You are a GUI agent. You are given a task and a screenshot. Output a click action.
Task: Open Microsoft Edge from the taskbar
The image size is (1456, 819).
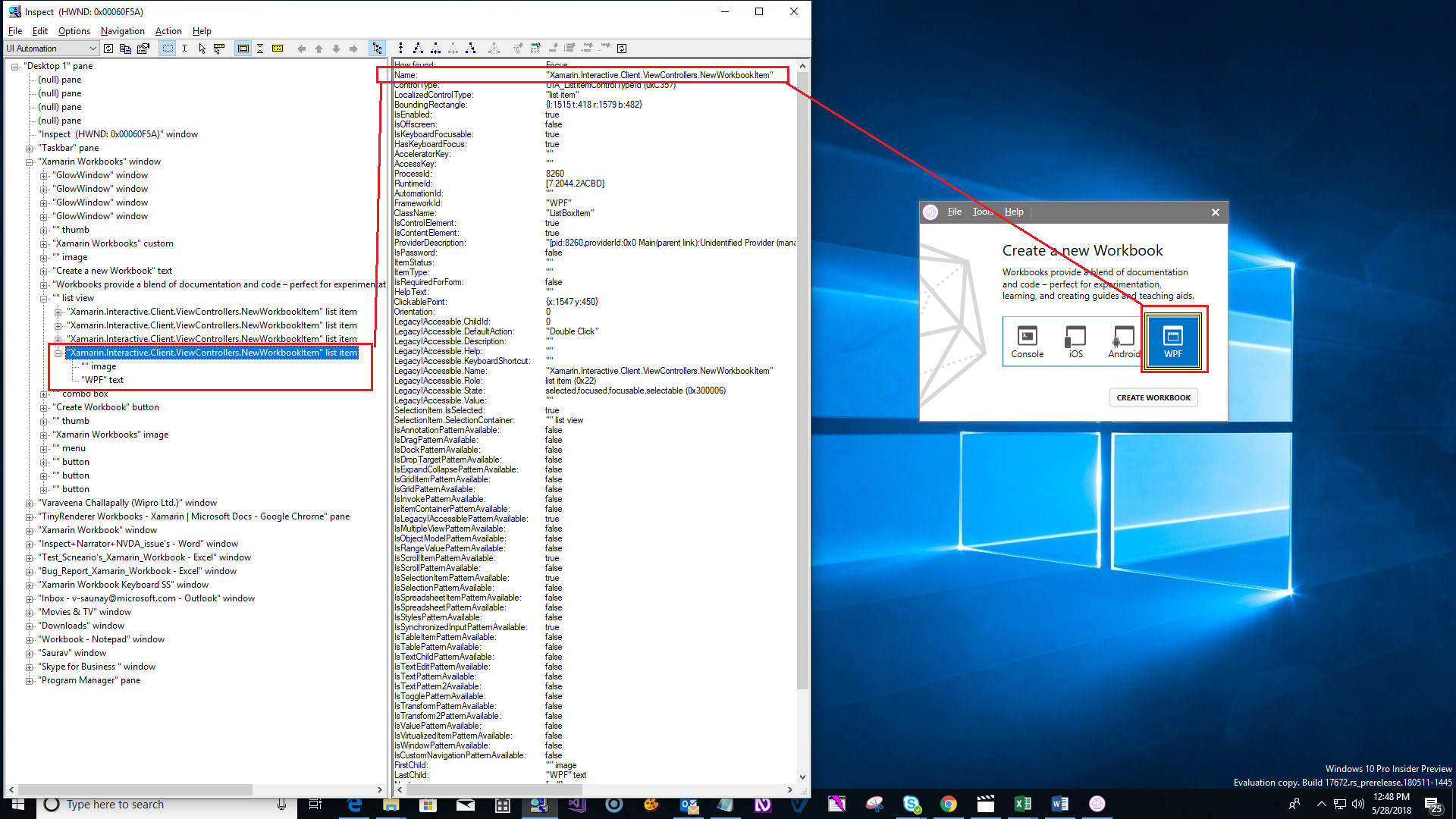click(354, 804)
